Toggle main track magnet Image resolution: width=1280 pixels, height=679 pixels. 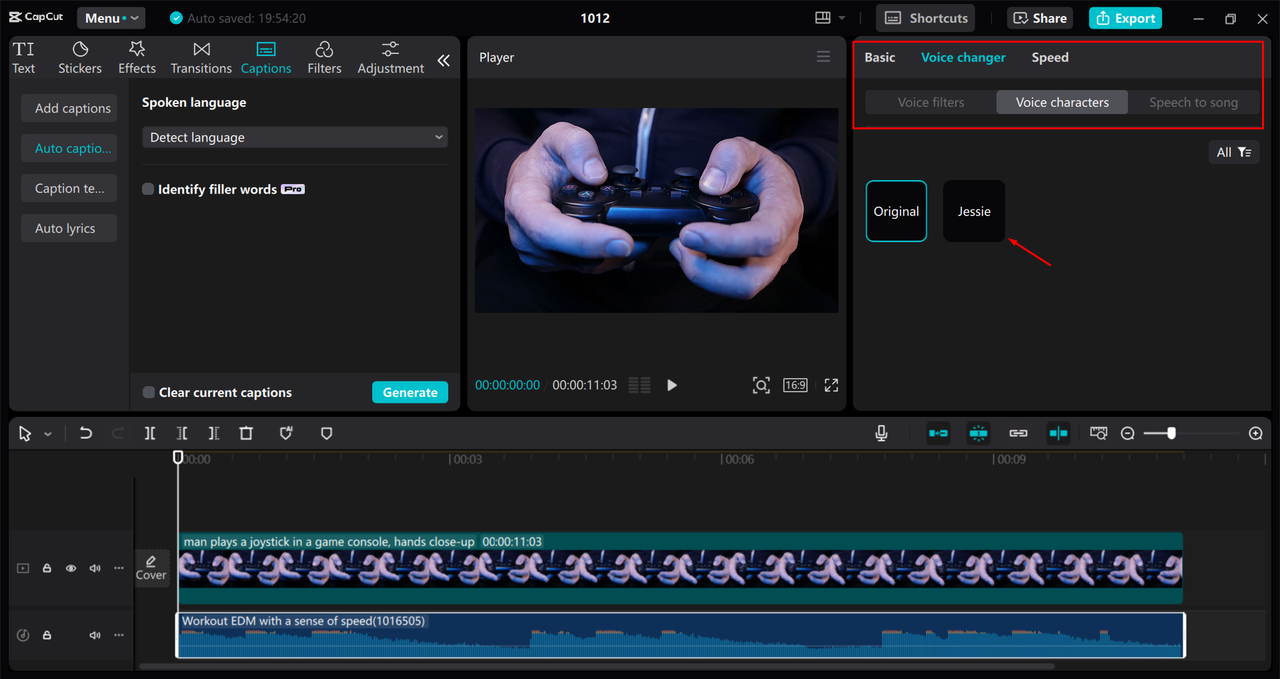(x=938, y=433)
